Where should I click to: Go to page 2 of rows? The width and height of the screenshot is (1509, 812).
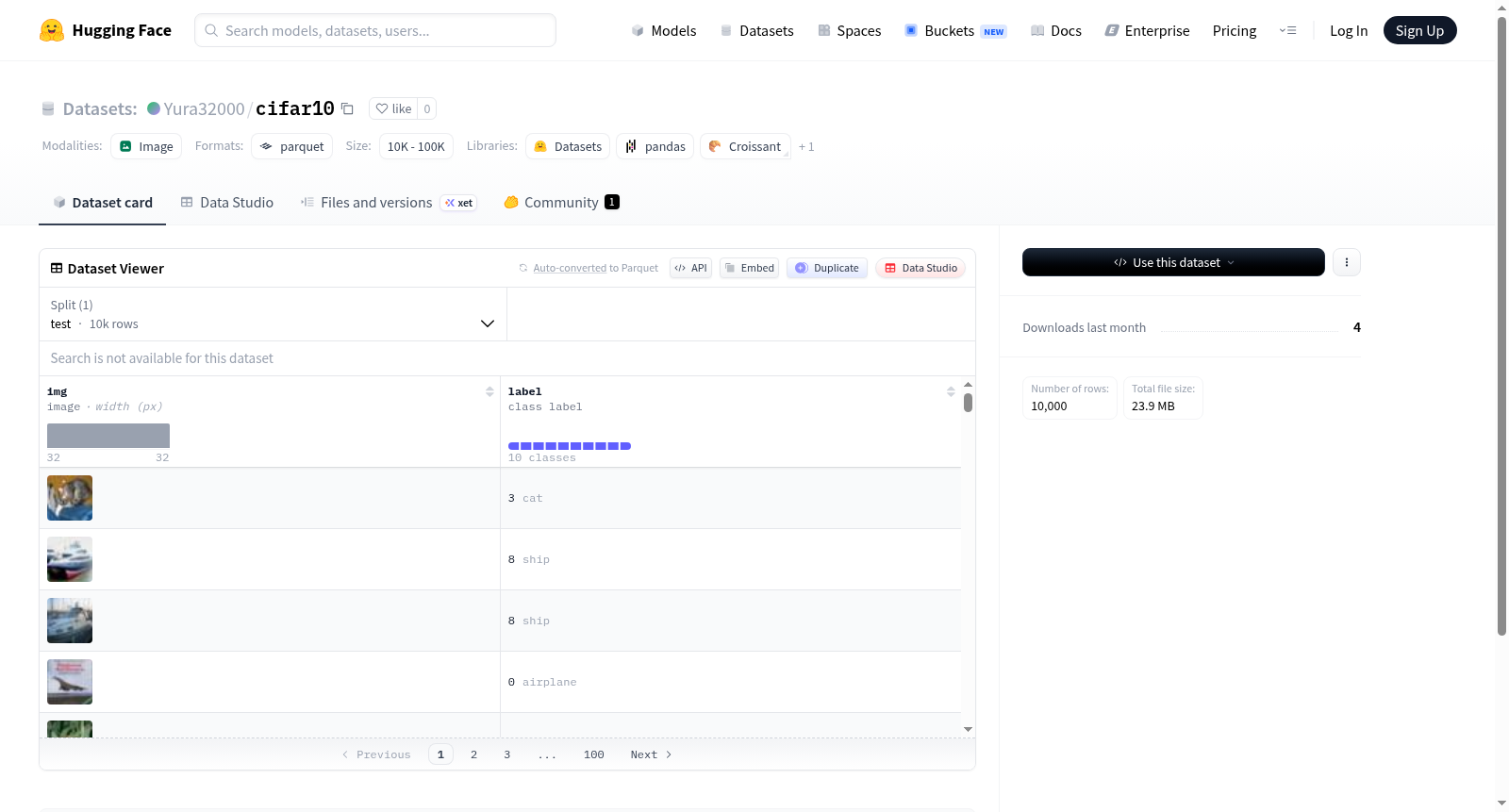(473, 754)
